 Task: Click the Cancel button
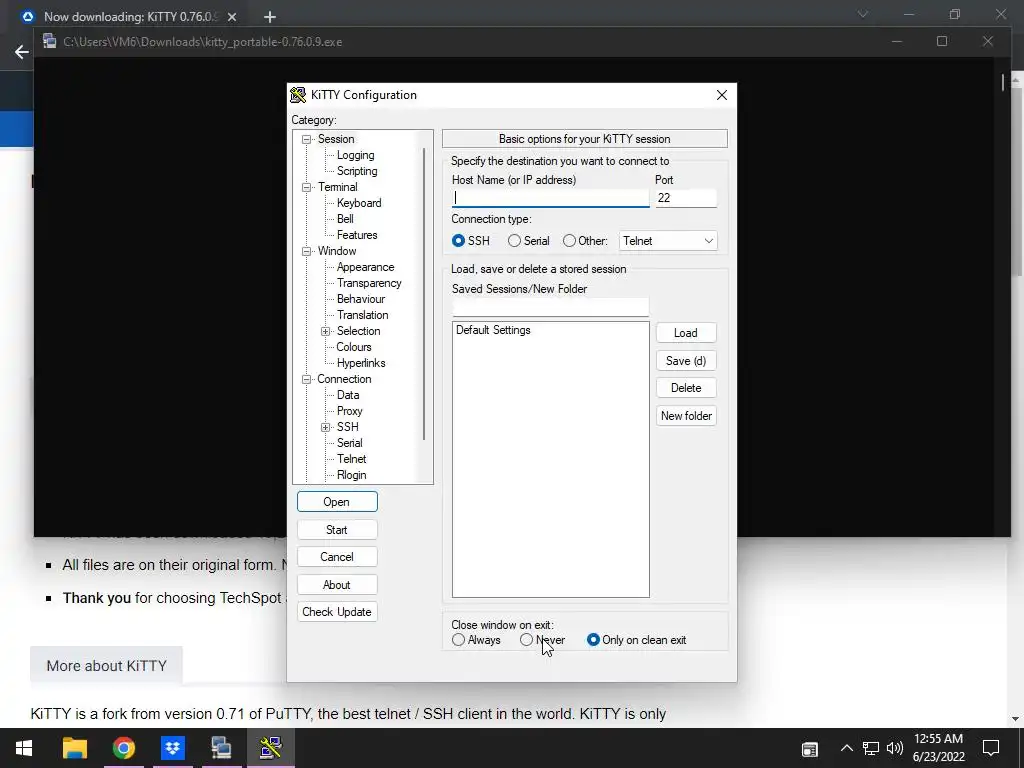[x=337, y=557]
